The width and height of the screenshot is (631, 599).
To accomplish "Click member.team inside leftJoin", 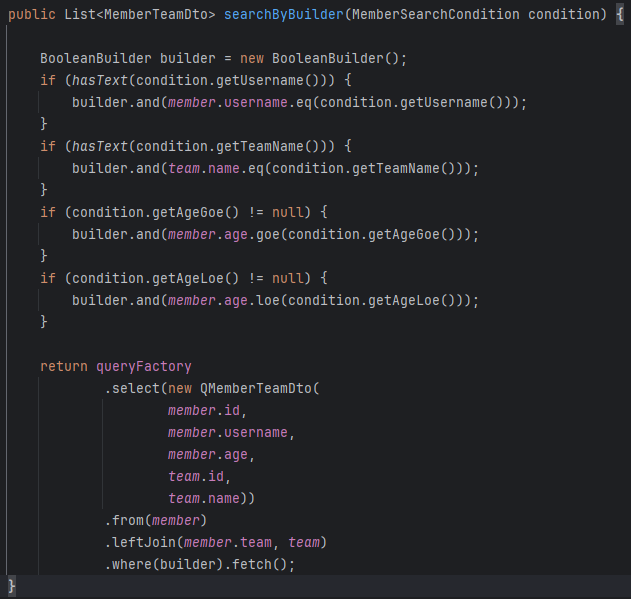I will point(228,543).
